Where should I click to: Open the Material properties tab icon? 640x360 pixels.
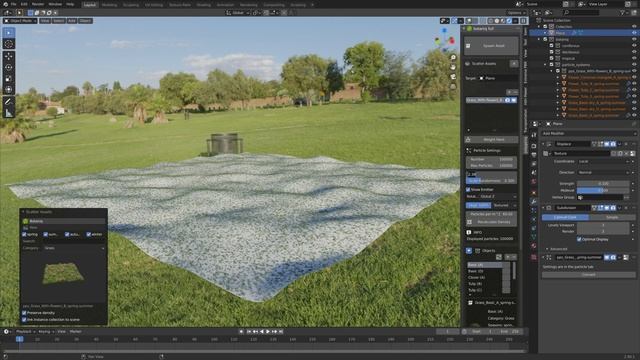533,246
